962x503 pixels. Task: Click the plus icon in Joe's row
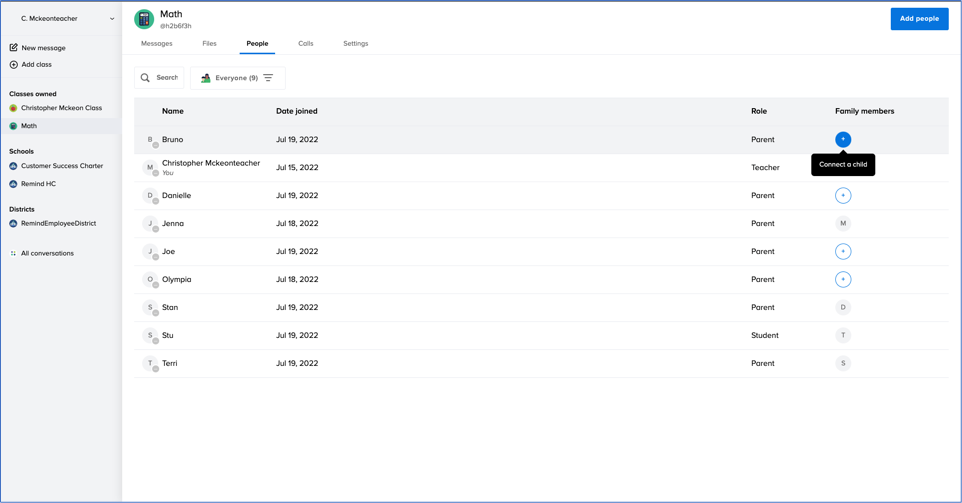[x=843, y=252]
